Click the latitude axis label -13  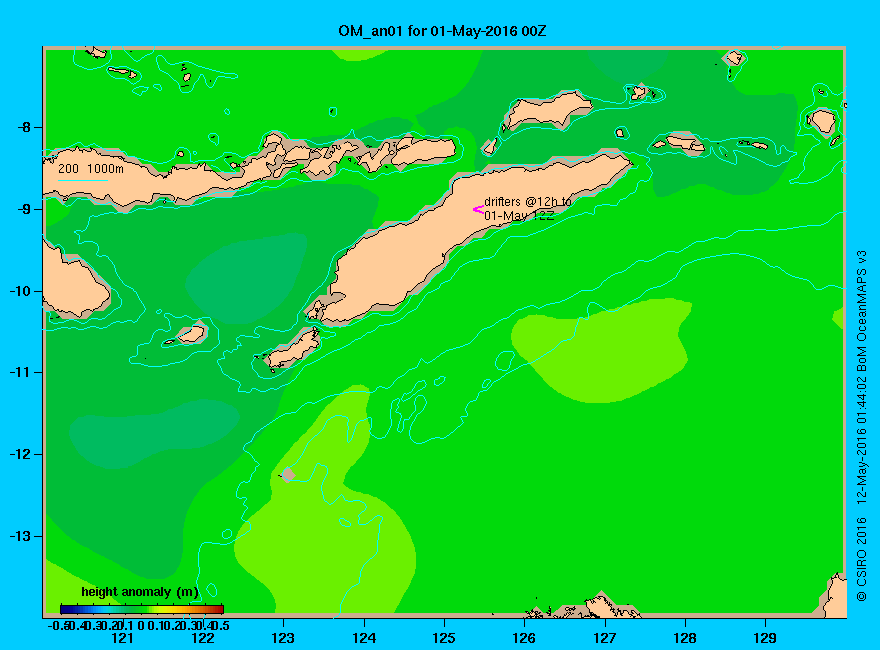20,536
